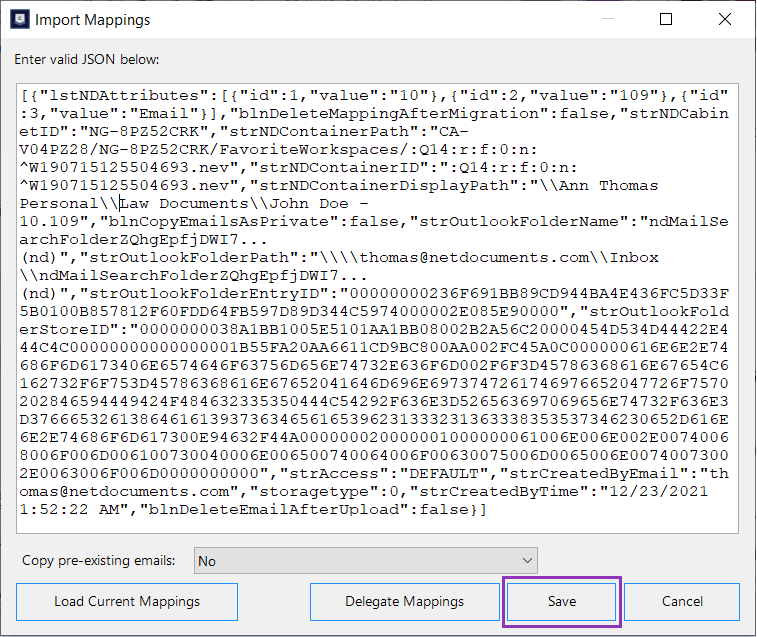This screenshot has height=637, width=757.
Task: Click the chevron arrow of the emails combo box
Action: tap(527, 561)
